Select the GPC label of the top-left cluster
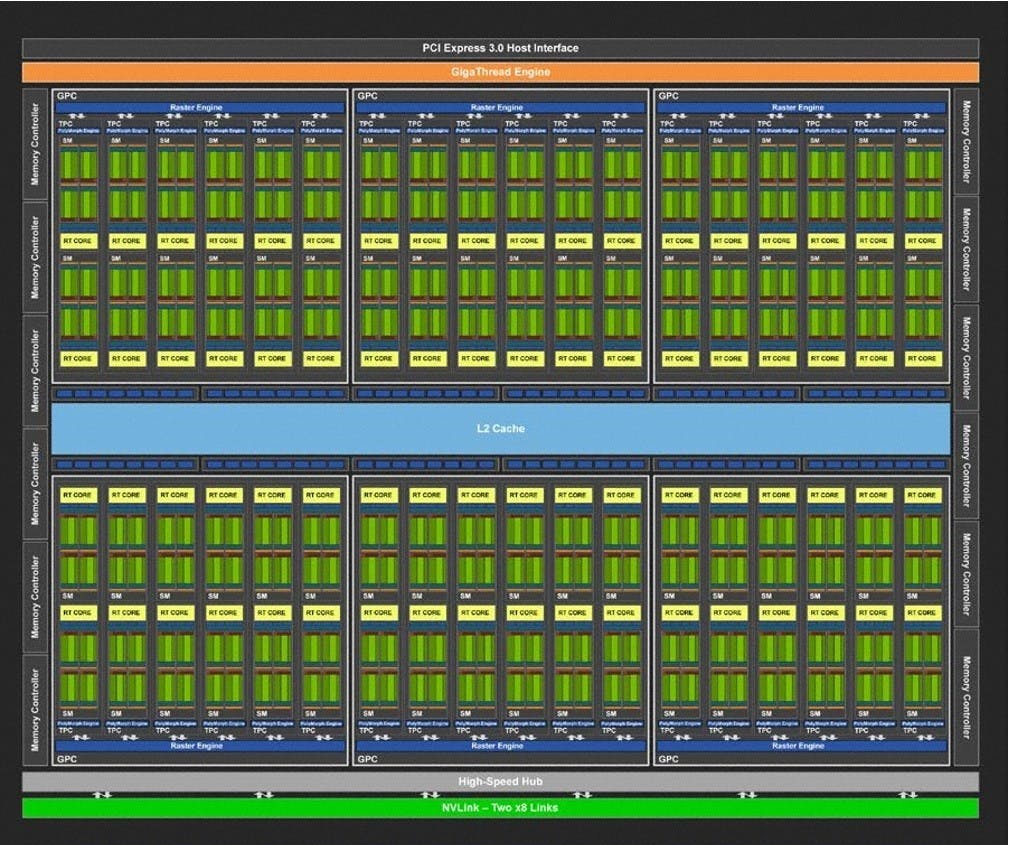1010x845 pixels. click(66, 96)
